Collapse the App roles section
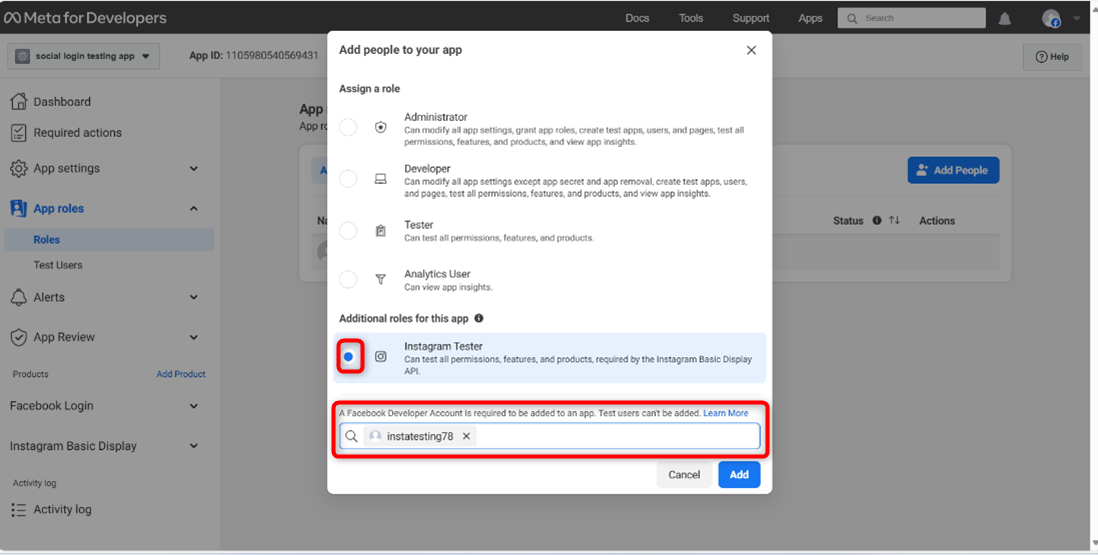The width and height of the screenshot is (1098, 555). click(x=194, y=209)
